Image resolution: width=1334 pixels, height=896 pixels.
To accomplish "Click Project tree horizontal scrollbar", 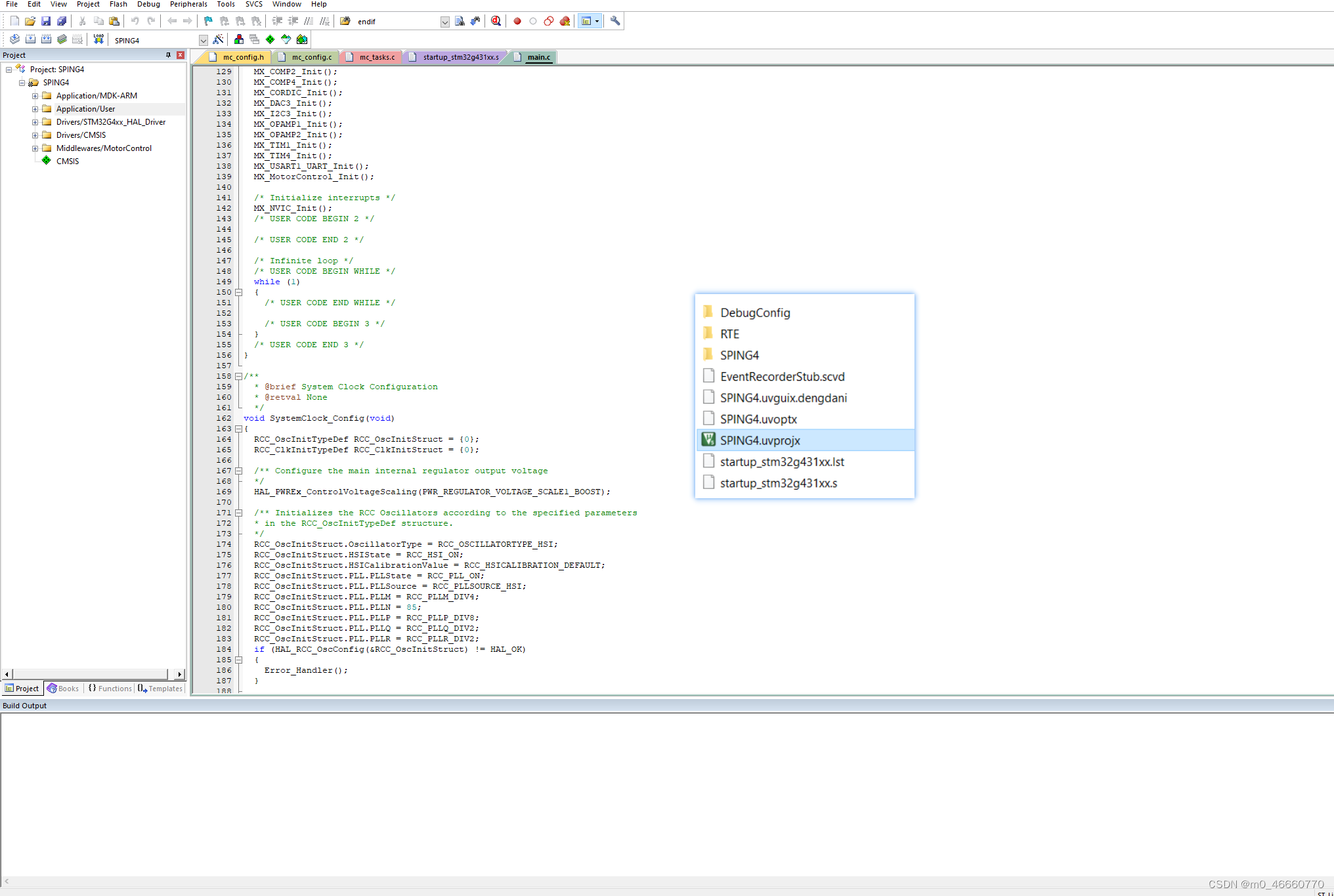I will click(91, 674).
